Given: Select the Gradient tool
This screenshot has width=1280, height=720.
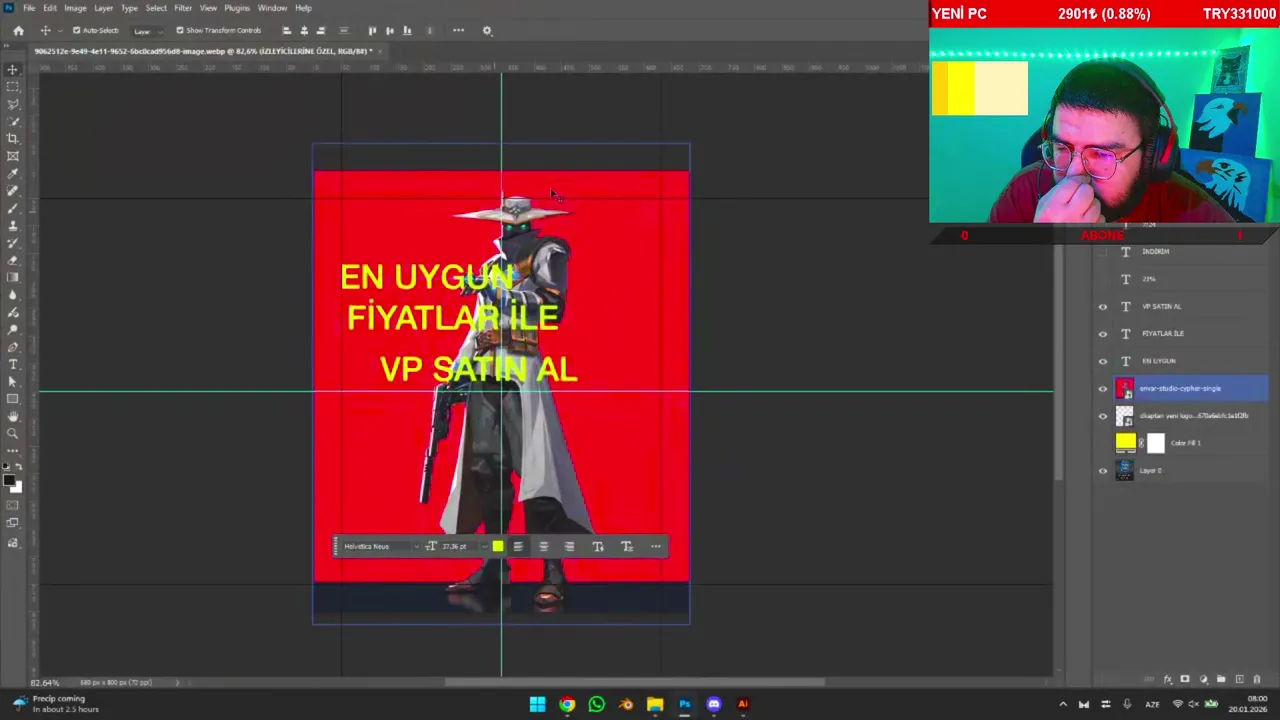Looking at the screenshot, I should [13, 277].
